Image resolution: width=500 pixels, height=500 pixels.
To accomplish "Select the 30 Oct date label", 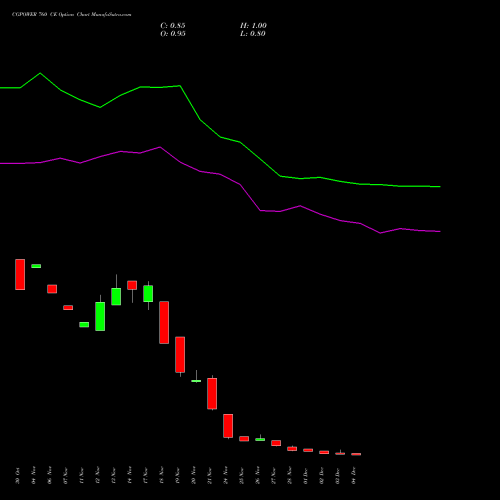I will [x=18, y=476].
